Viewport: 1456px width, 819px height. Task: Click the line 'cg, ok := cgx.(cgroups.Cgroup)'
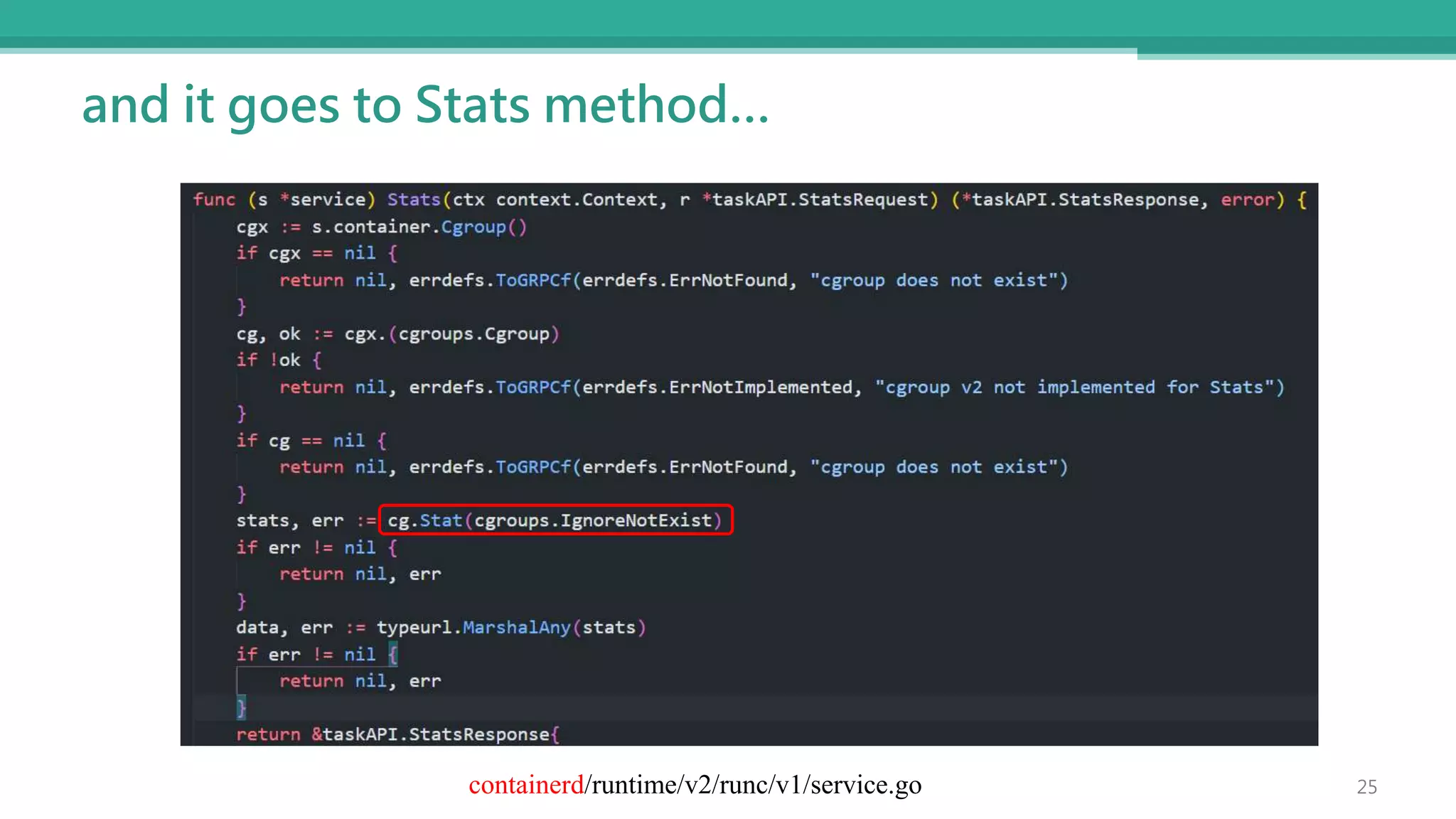tap(398, 334)
